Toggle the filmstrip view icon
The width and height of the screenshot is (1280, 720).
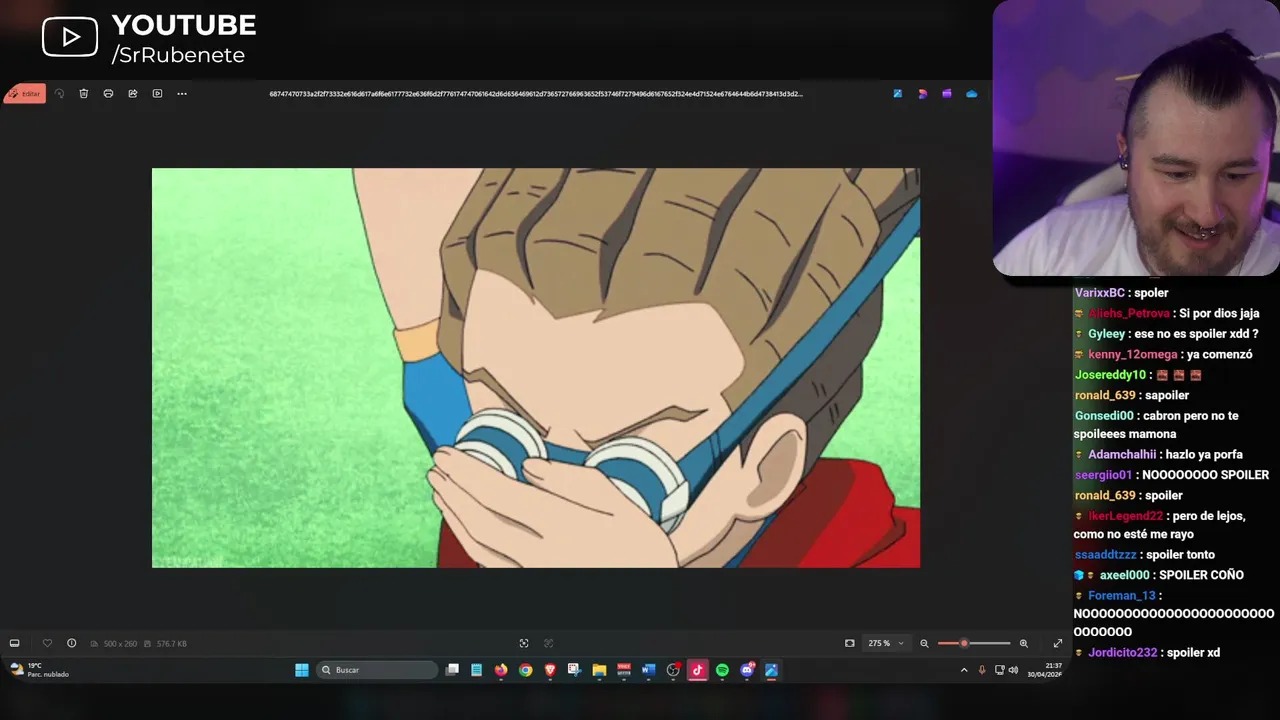point(14,643)
